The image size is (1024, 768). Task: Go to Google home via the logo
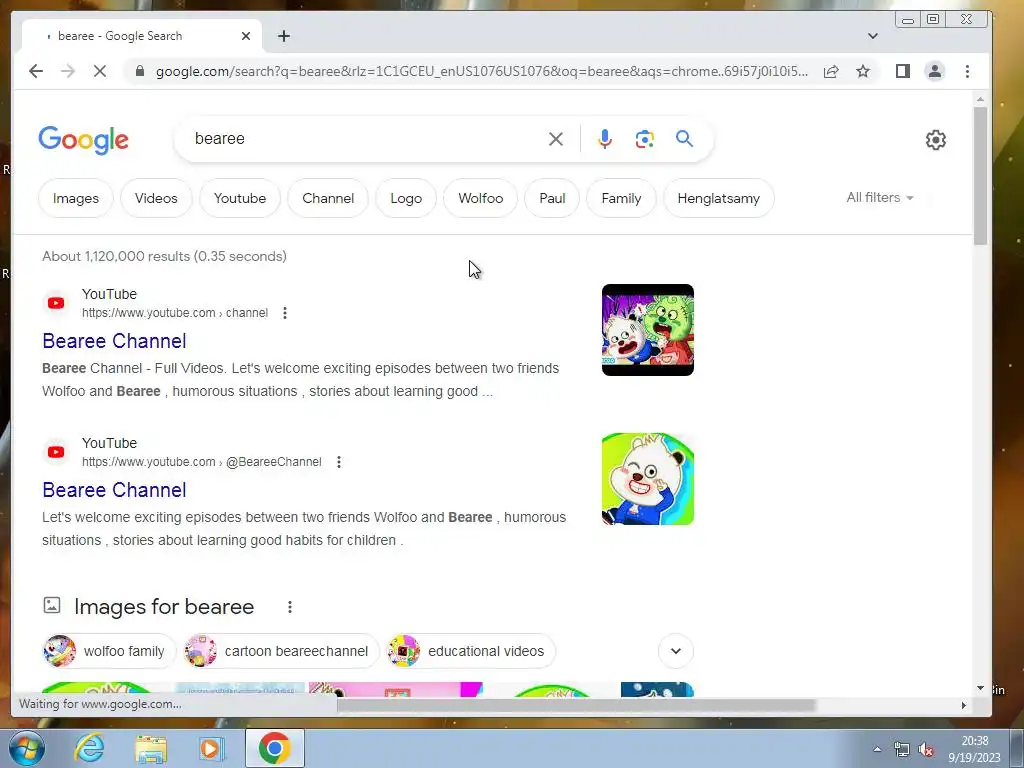[84, 140]
